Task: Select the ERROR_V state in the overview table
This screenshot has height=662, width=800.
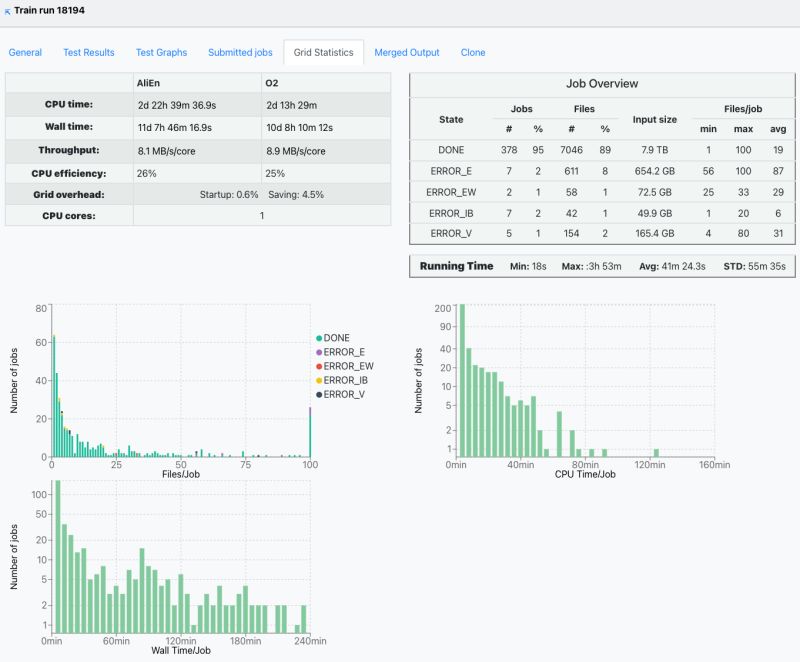Action: tap(451, 234)
